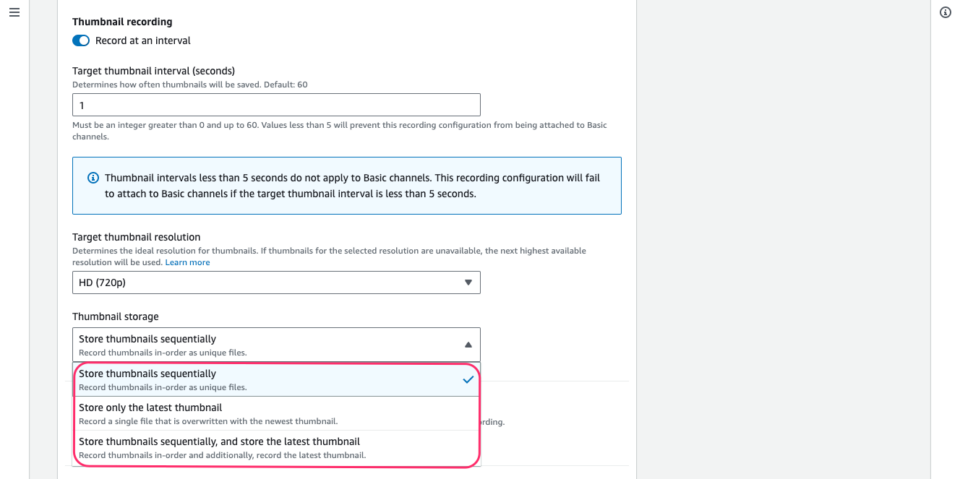Click the 'Target thumbnail interval (seconds)' label

pyautogui.click(x=153, y=71)
